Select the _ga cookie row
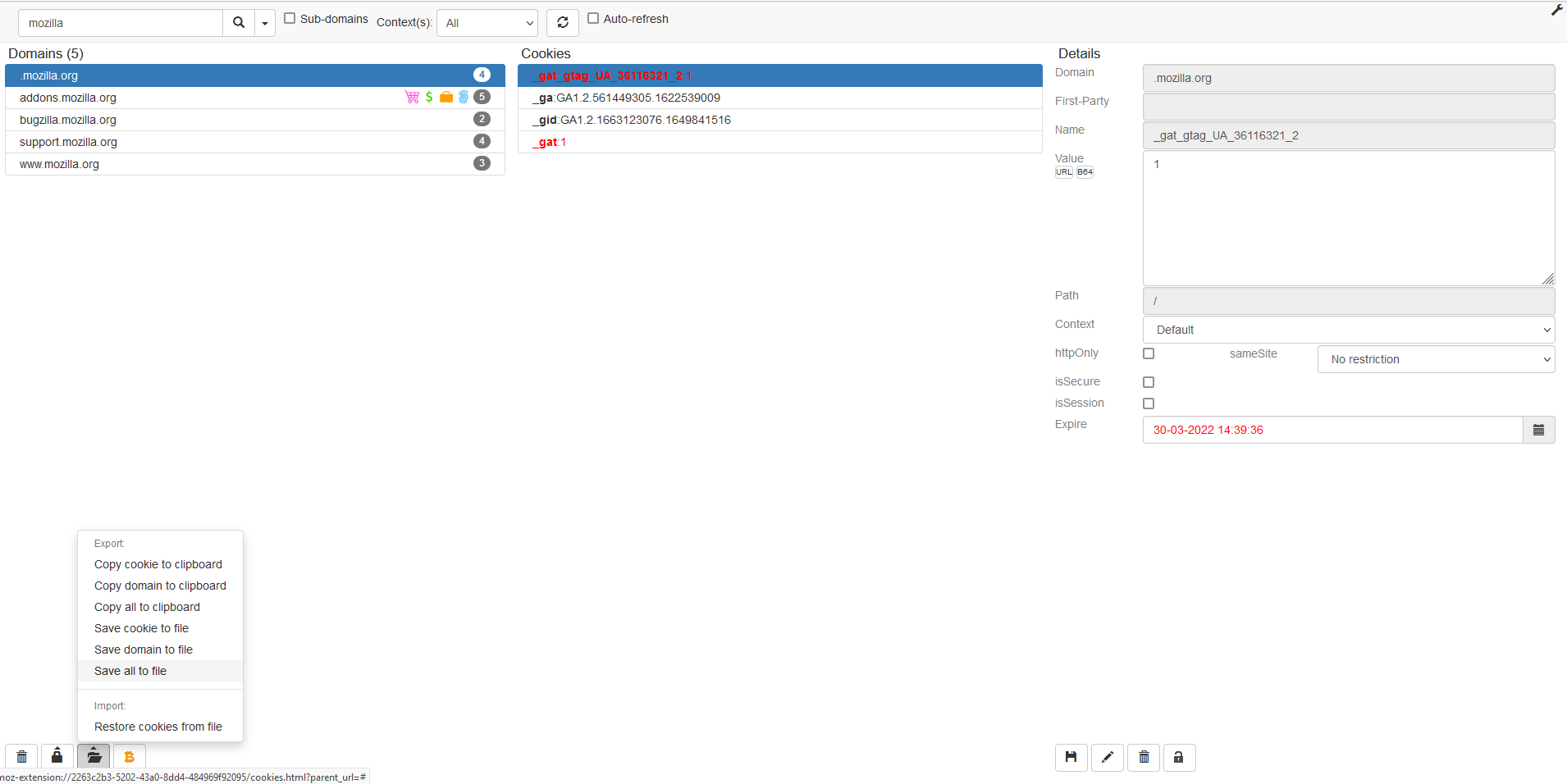This screenshot has height=784, width=1567. (780, 98)
